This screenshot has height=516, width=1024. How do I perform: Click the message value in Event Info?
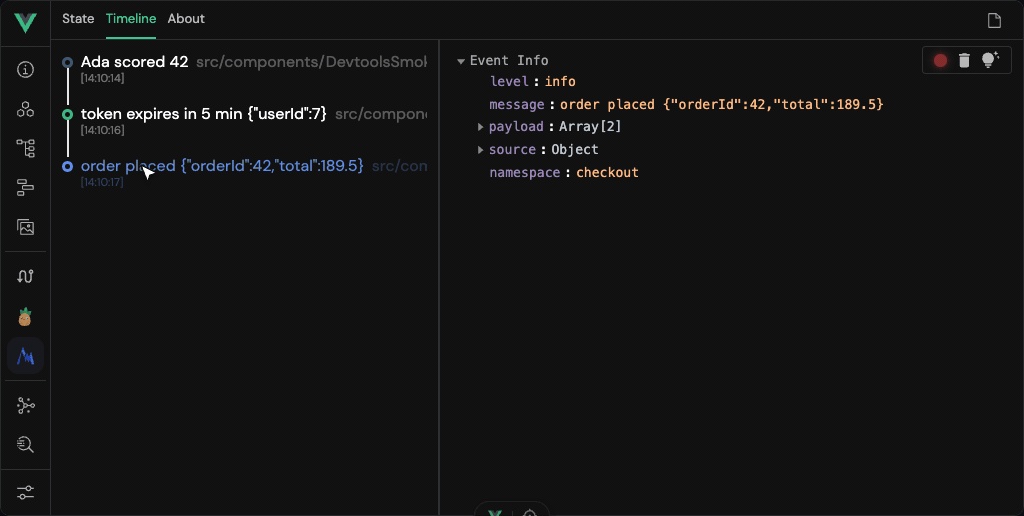coord(722,105)
